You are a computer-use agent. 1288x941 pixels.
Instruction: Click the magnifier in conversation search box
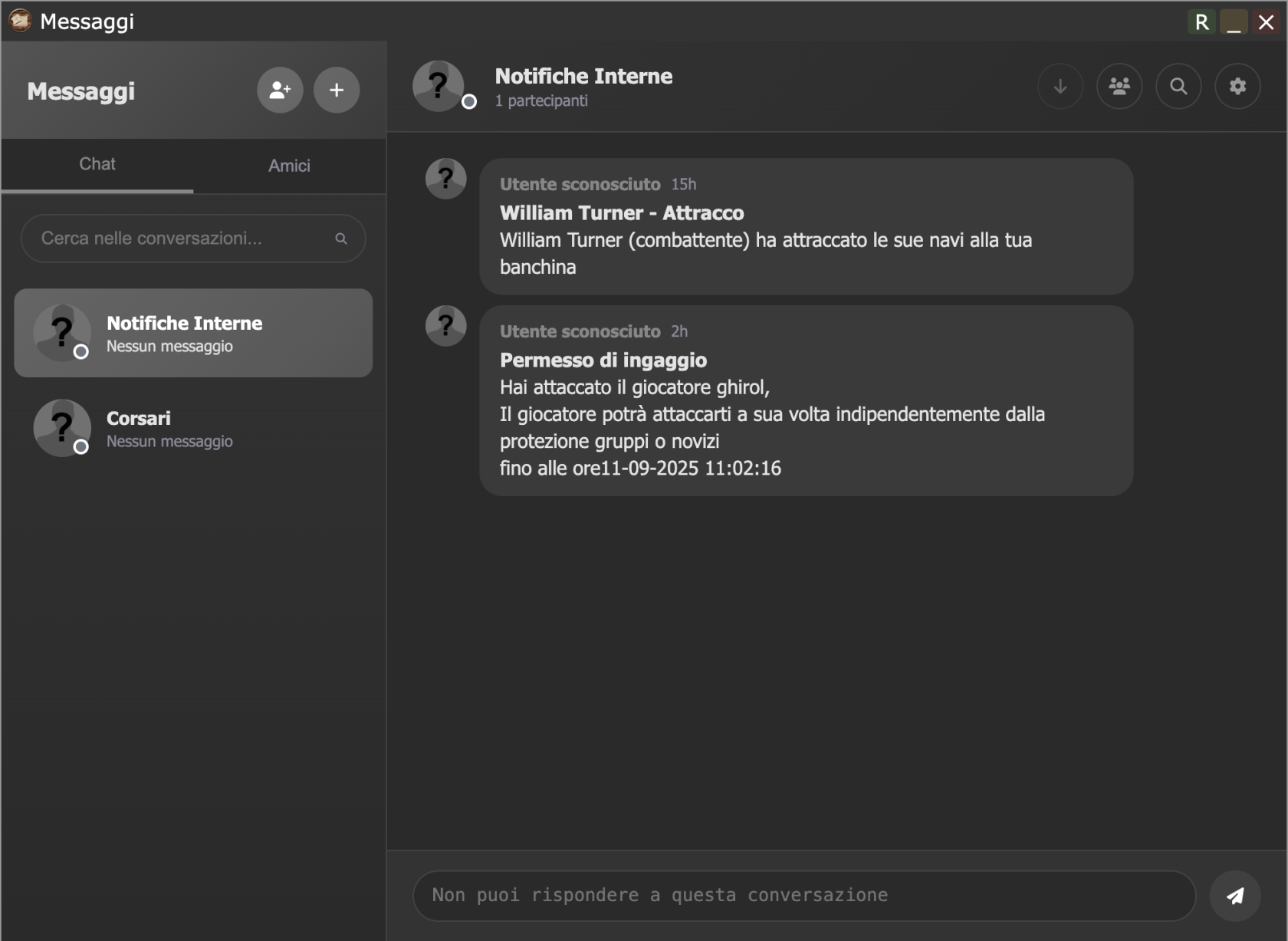(341, 239)
